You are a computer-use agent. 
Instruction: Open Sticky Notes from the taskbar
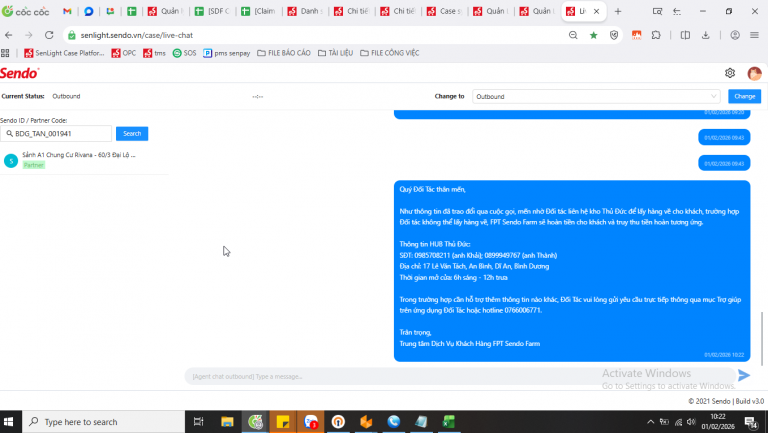pyautogui.click(x=283, y=421)
